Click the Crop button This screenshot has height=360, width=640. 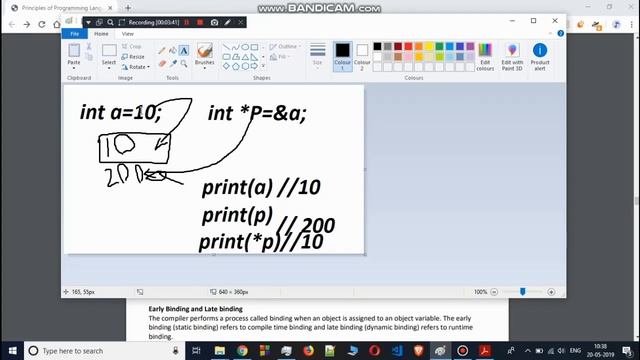click(131, 47)
